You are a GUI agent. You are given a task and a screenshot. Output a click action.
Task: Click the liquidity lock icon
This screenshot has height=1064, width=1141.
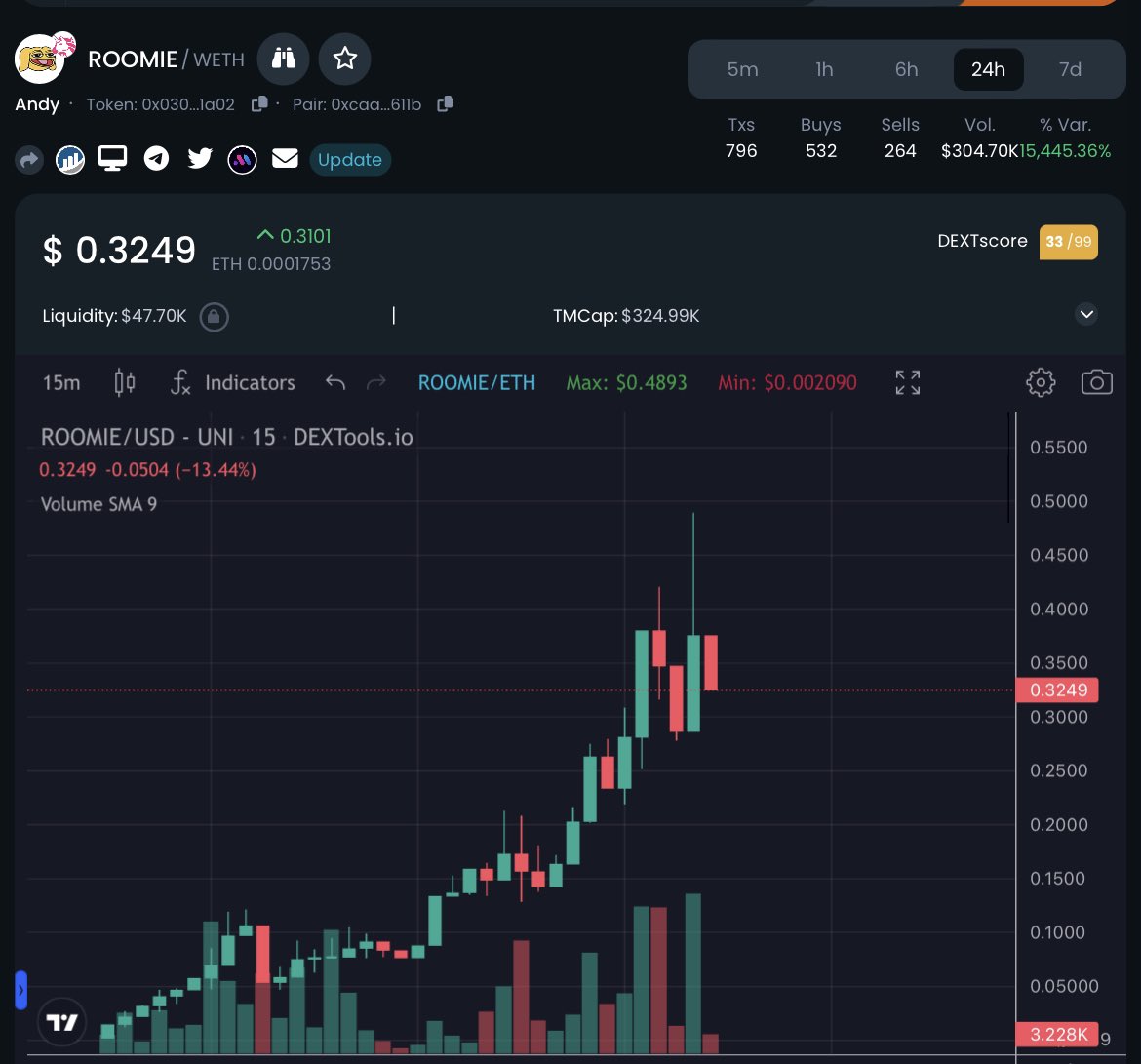click(214, 317)
